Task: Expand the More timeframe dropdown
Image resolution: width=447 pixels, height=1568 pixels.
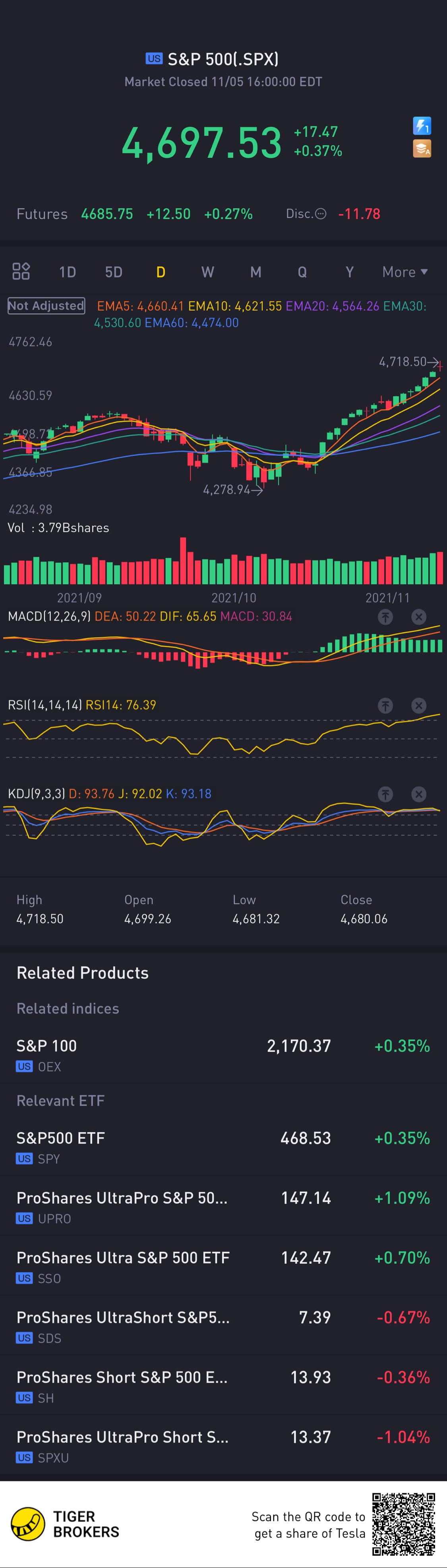Action: [405, 272]
